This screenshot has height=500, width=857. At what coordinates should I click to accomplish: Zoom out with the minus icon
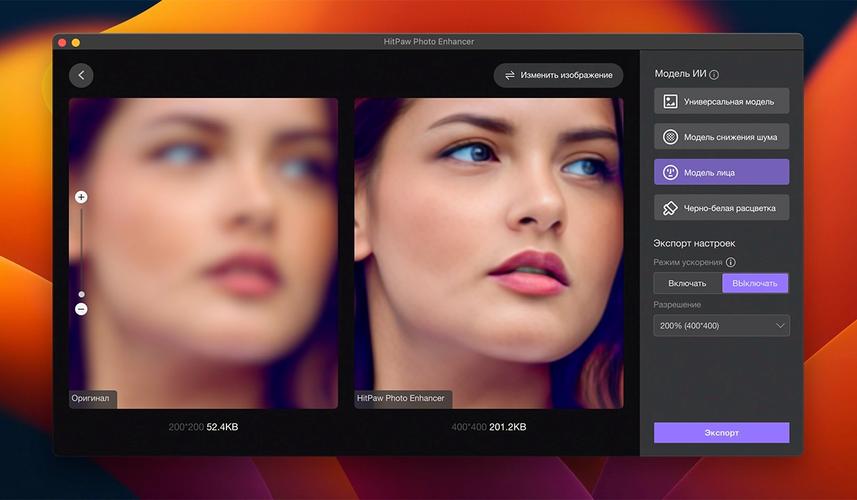(x=81, y=309)
